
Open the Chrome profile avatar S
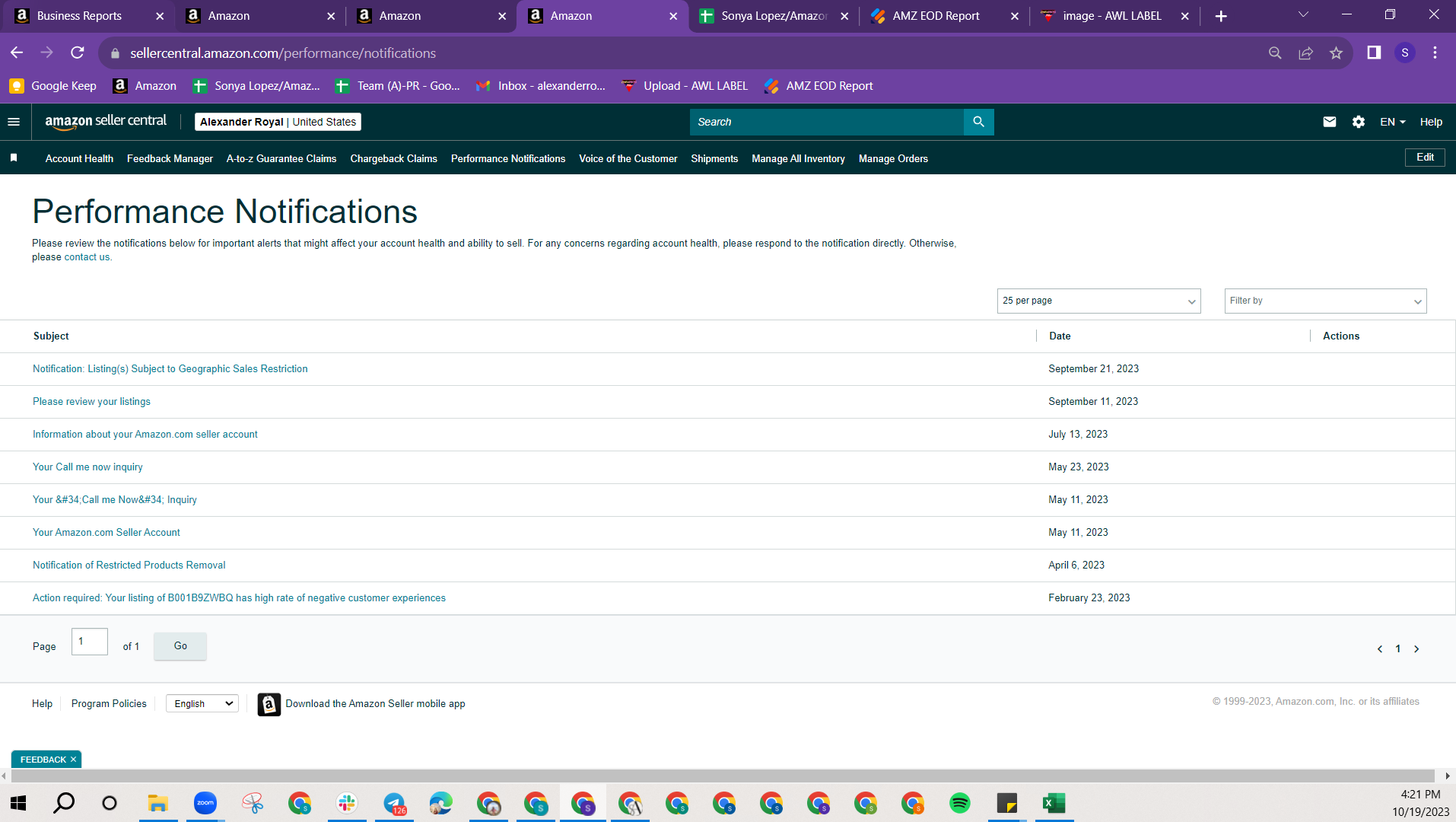coord(1404,53)
